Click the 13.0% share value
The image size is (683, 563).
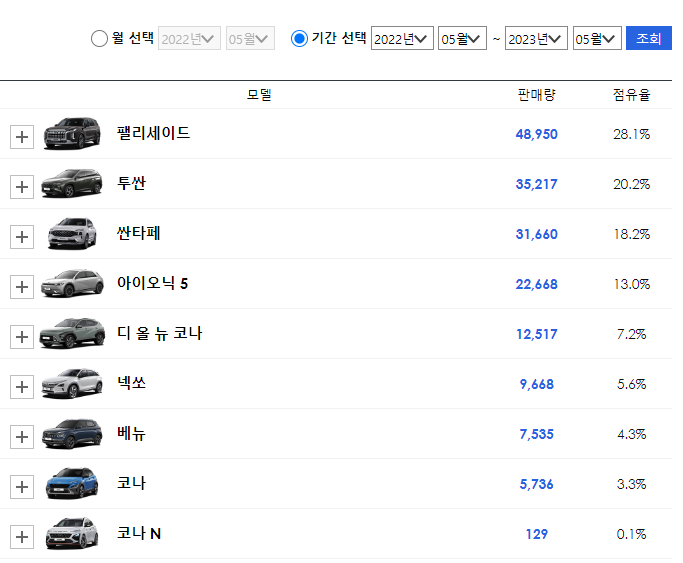(632, 284)
